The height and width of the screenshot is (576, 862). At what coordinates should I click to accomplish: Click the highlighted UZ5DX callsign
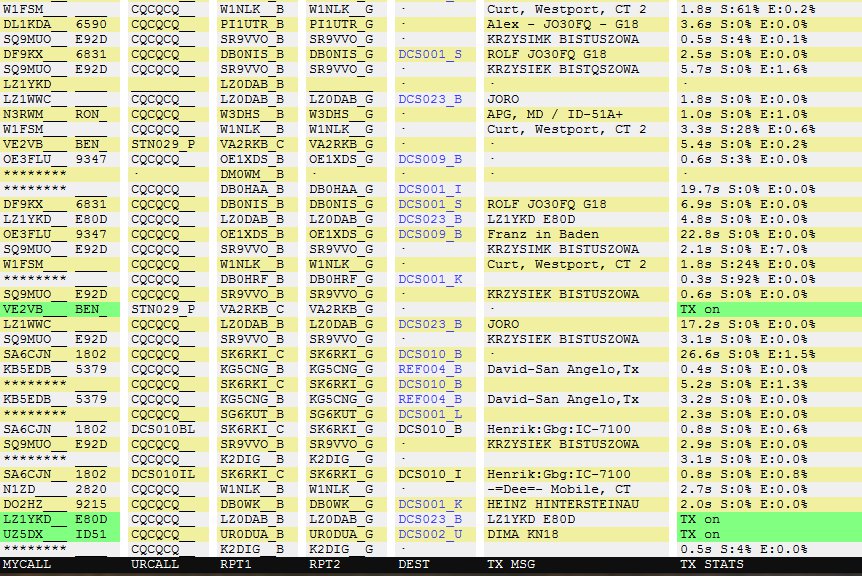[24, 534]
